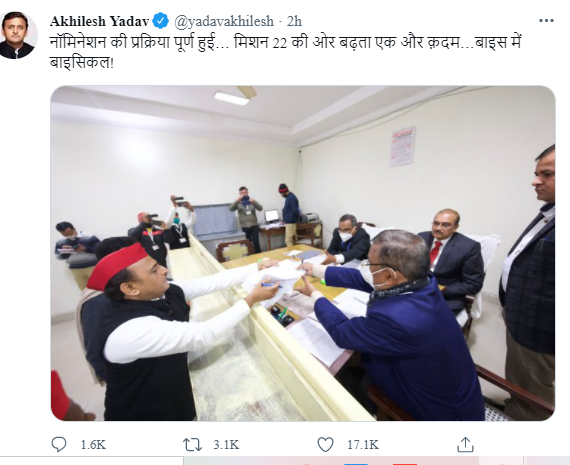
Task: Open the 2h tweet timestamp
Action: 294,21
